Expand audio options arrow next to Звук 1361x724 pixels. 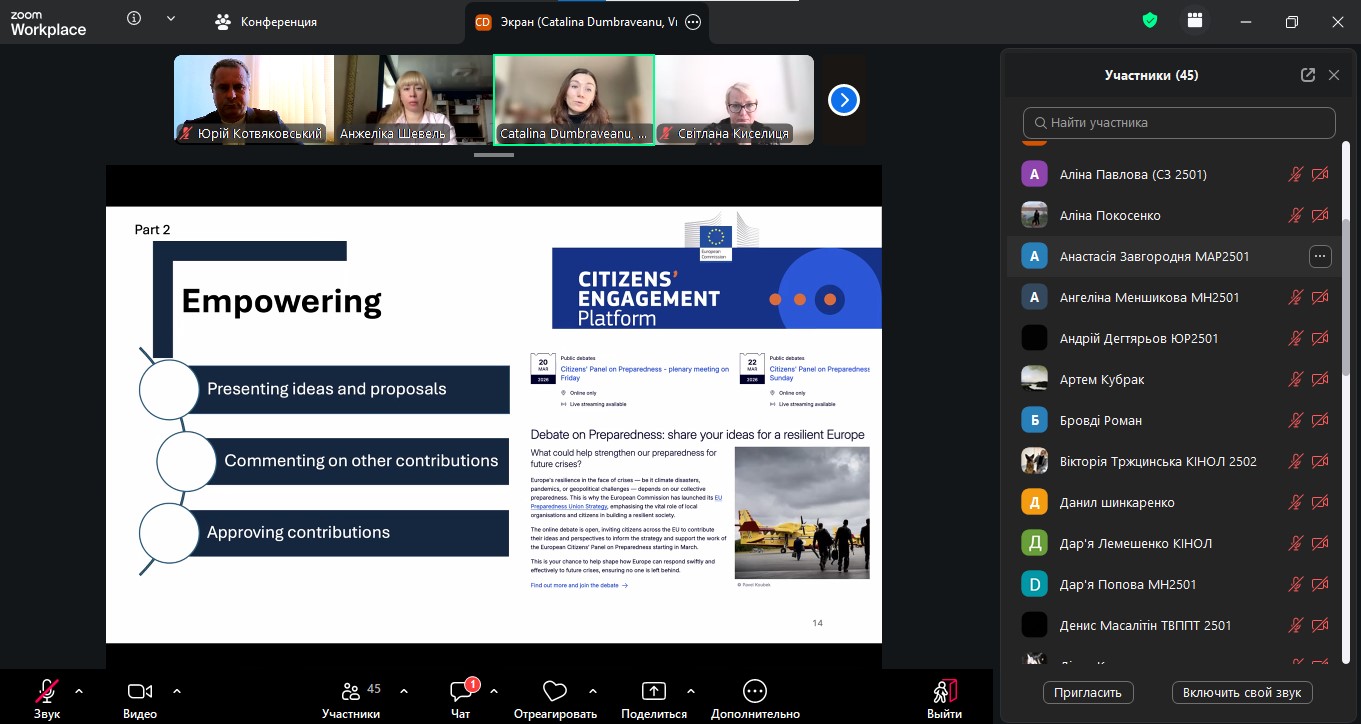[79, 690]
